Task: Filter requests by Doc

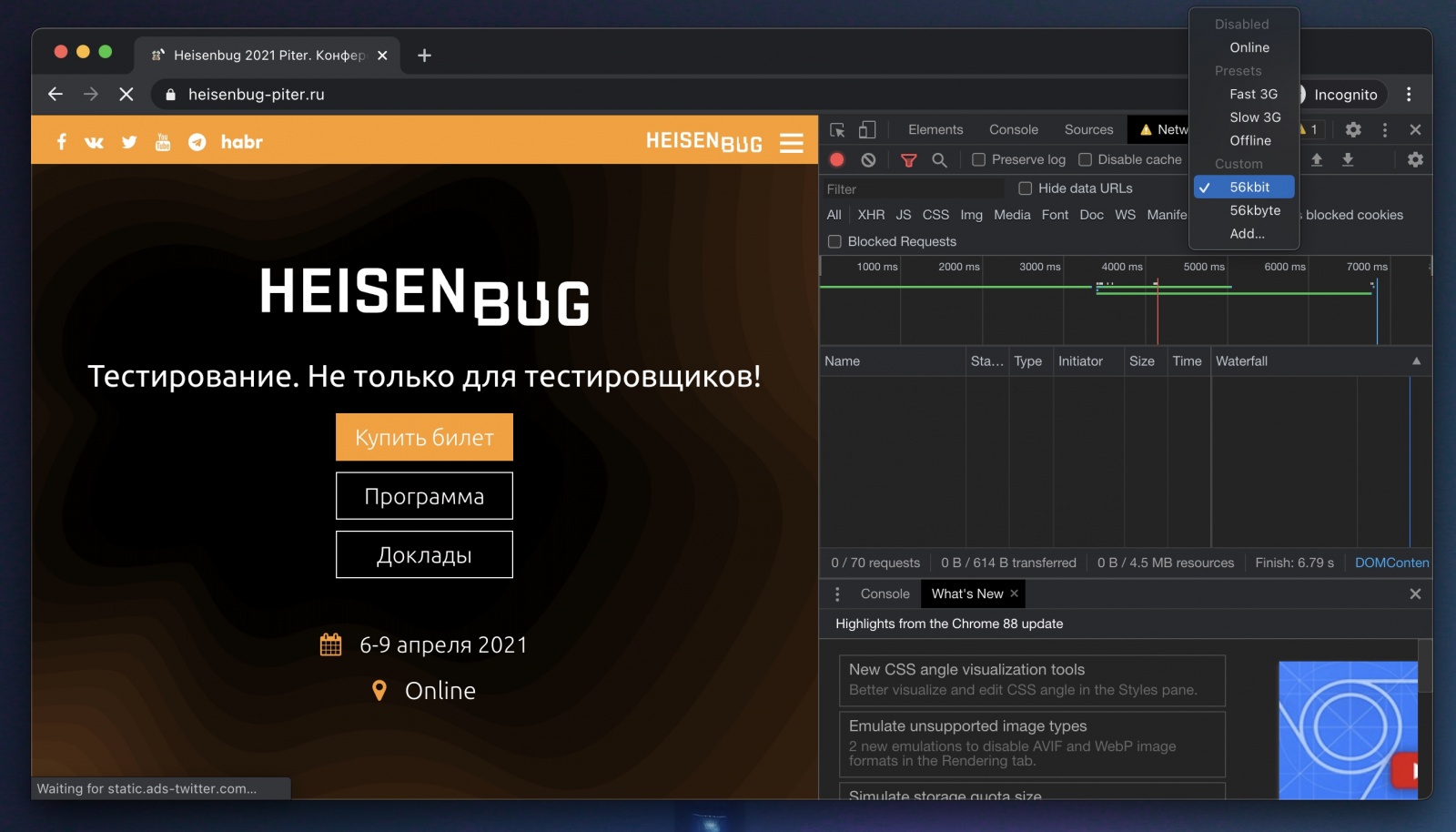Action: (1092, 215)
